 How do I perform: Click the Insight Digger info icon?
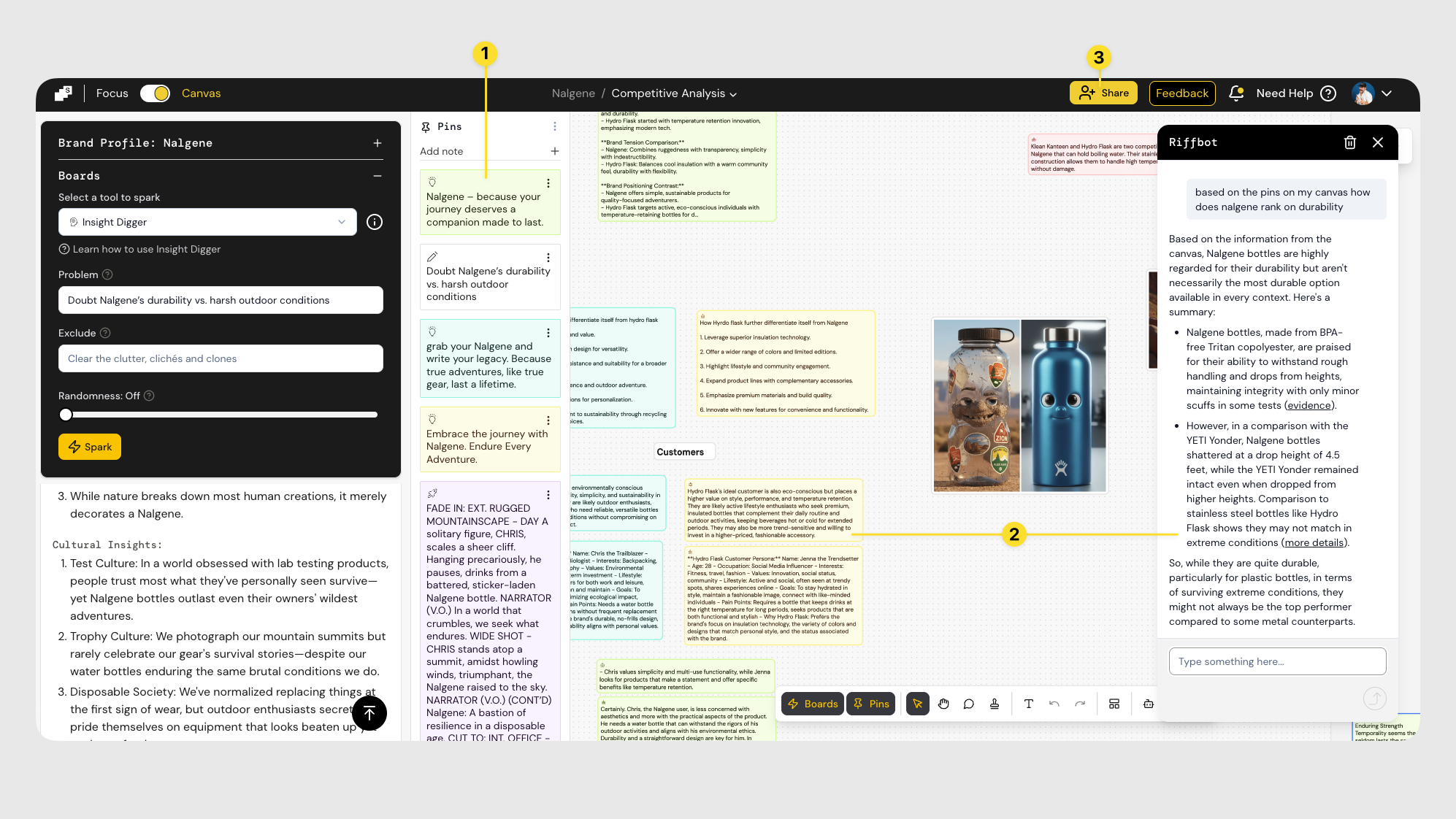coord(375,222)
